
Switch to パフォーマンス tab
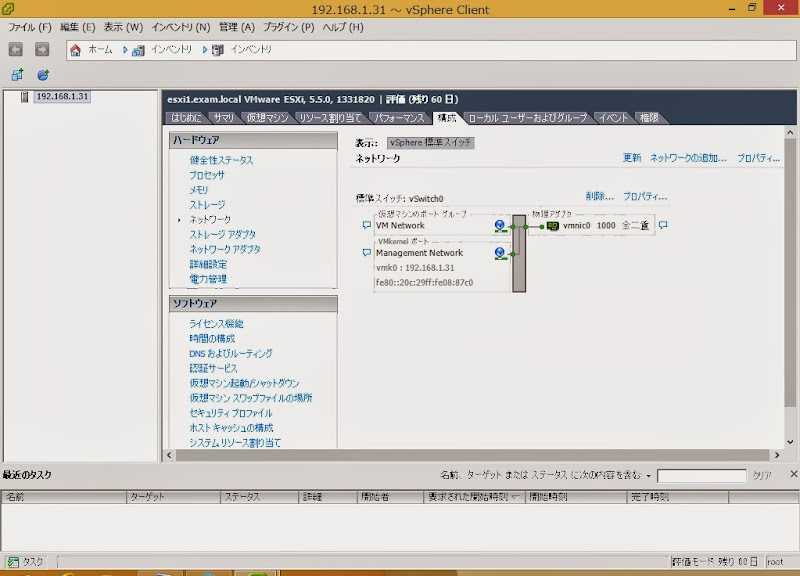point(399,118)
